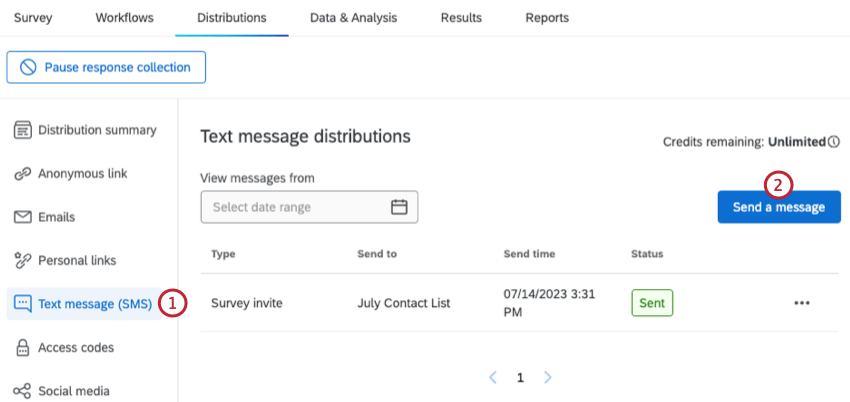Click the Text message speech bubble icon

coord(22,304)
